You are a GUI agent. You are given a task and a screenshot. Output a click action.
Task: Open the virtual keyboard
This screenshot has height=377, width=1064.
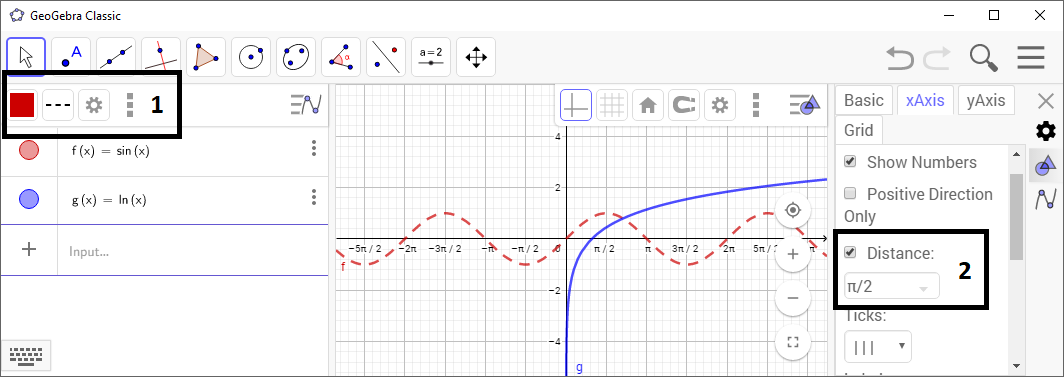click(x=26, y=355)
